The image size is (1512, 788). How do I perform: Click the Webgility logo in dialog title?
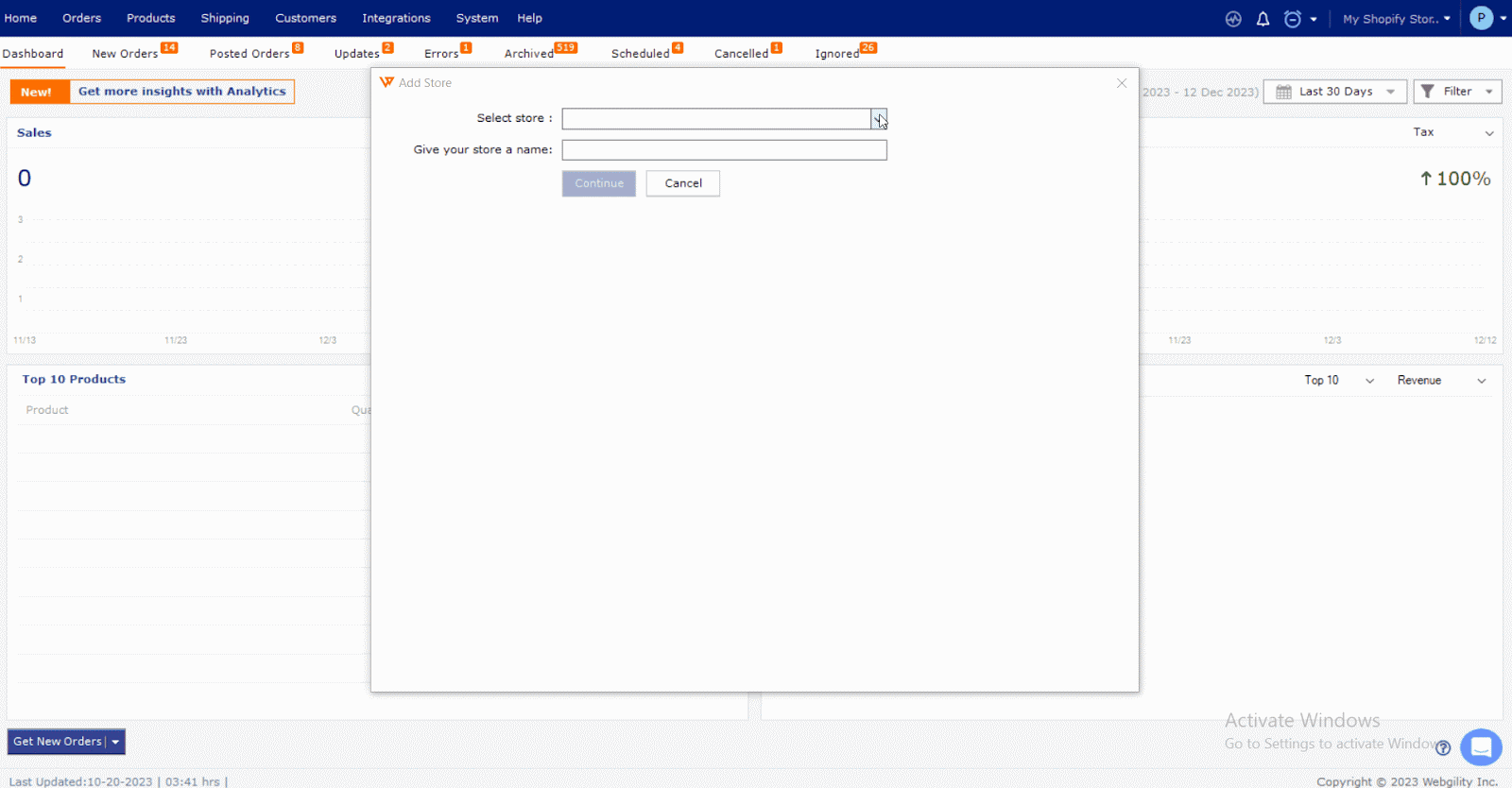point(387,82)
